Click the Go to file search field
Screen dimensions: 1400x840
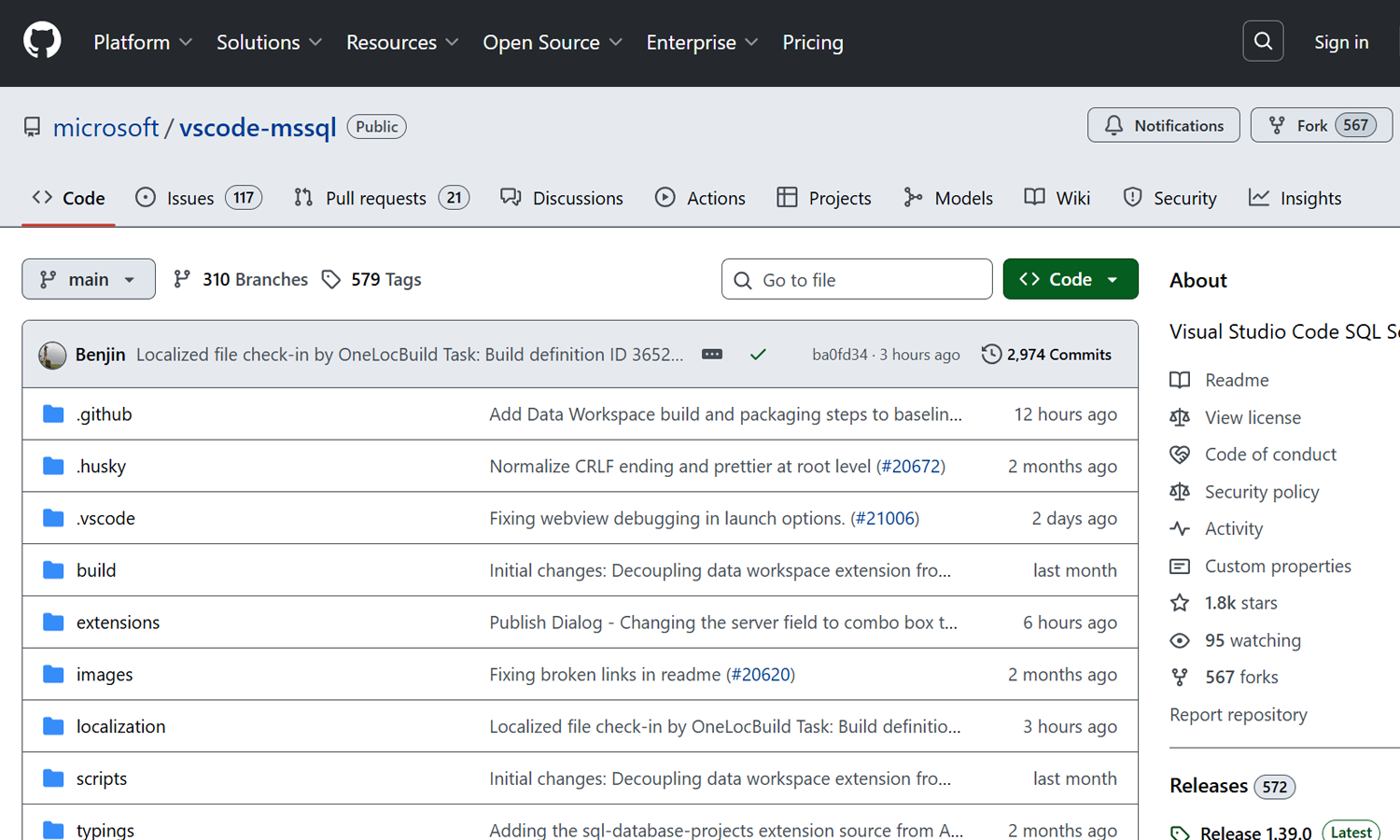857,280
